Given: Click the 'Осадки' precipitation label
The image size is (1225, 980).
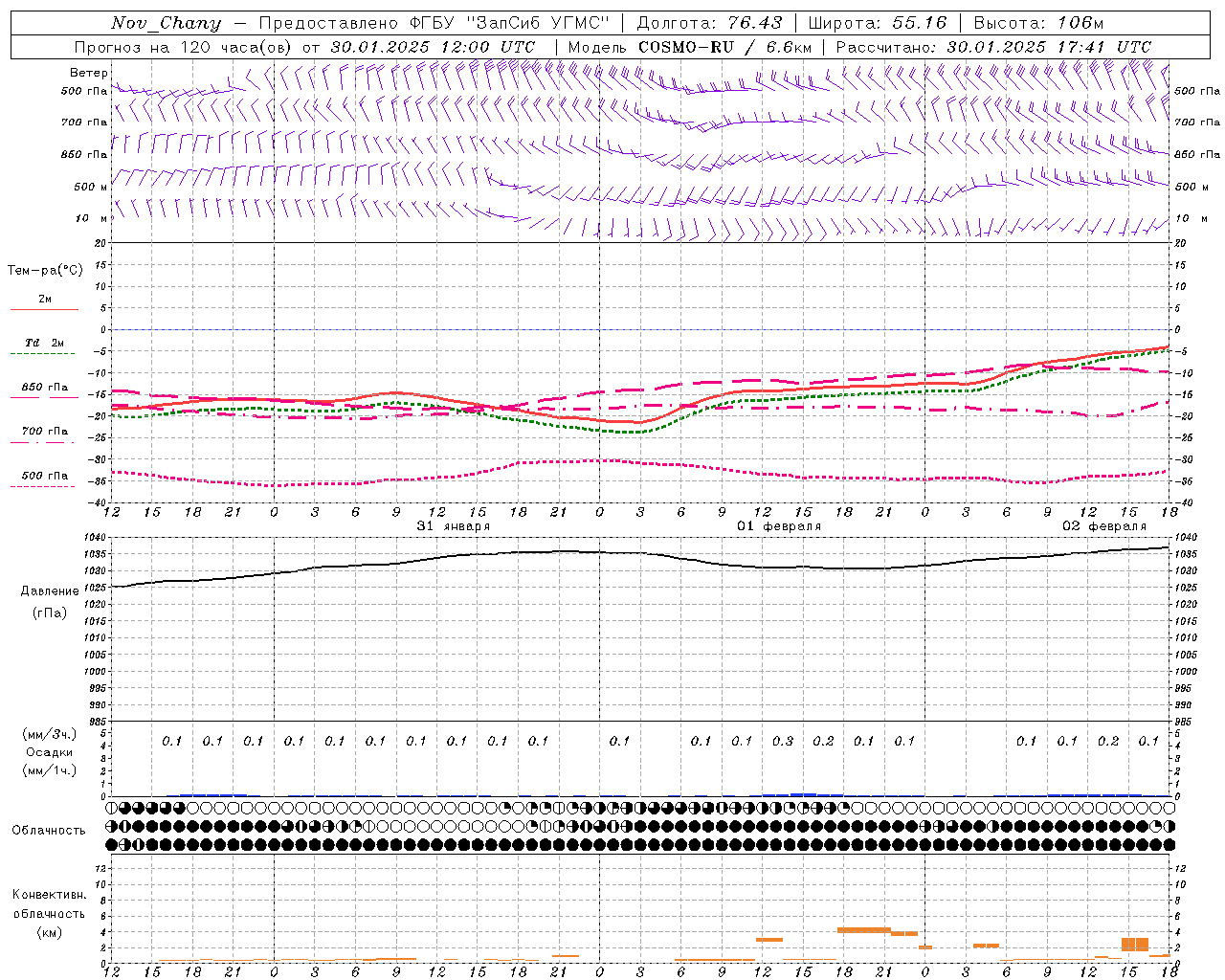Looking at the screenshot, I should point(50,752).
